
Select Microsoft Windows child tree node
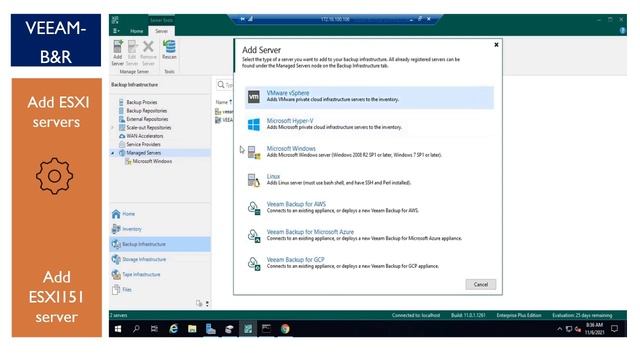point(152,161)
